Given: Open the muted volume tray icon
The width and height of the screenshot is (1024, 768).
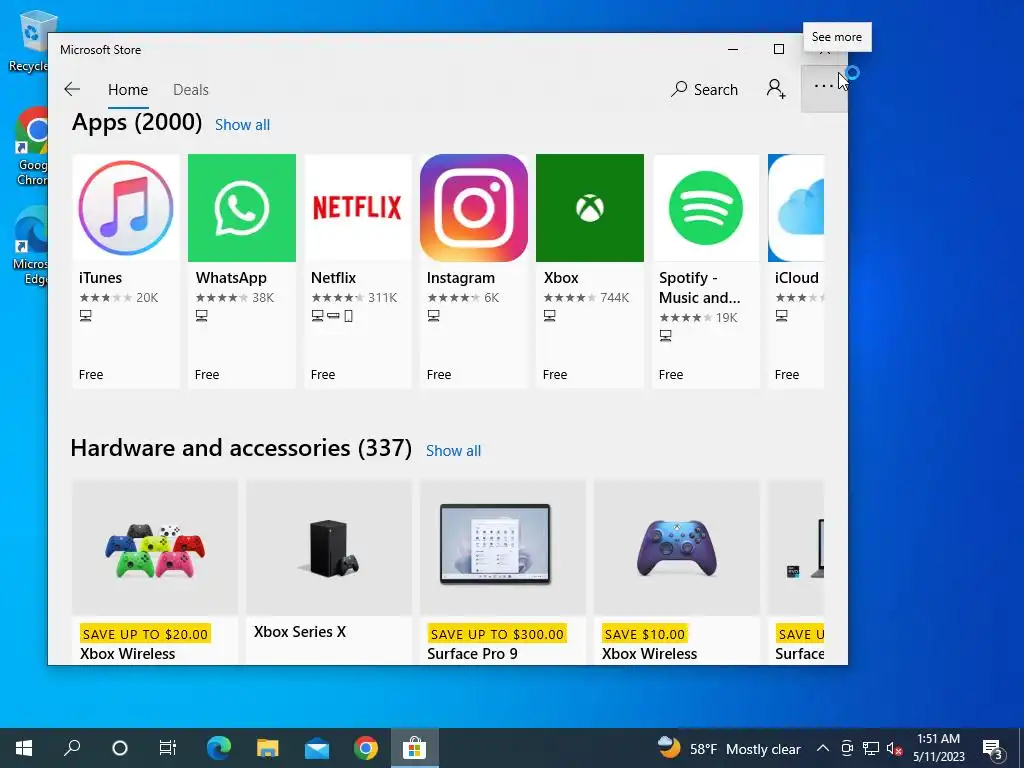Looking at the screenshot, I should tap(894, 748).
